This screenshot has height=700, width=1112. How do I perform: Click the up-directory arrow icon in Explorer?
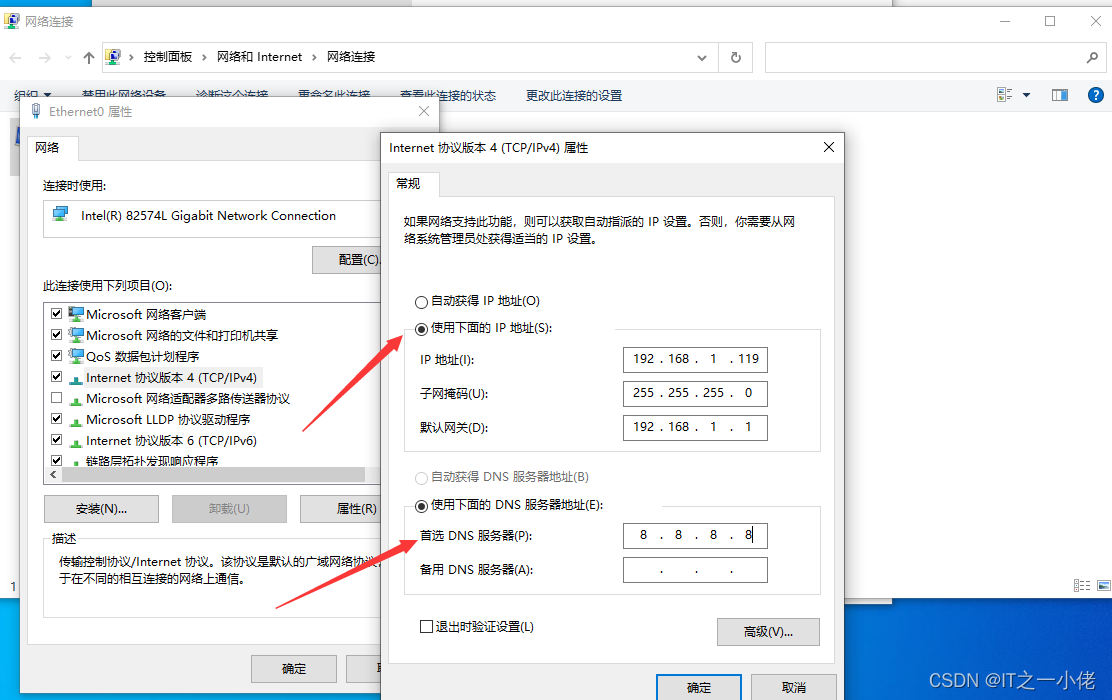click(89, 57)
